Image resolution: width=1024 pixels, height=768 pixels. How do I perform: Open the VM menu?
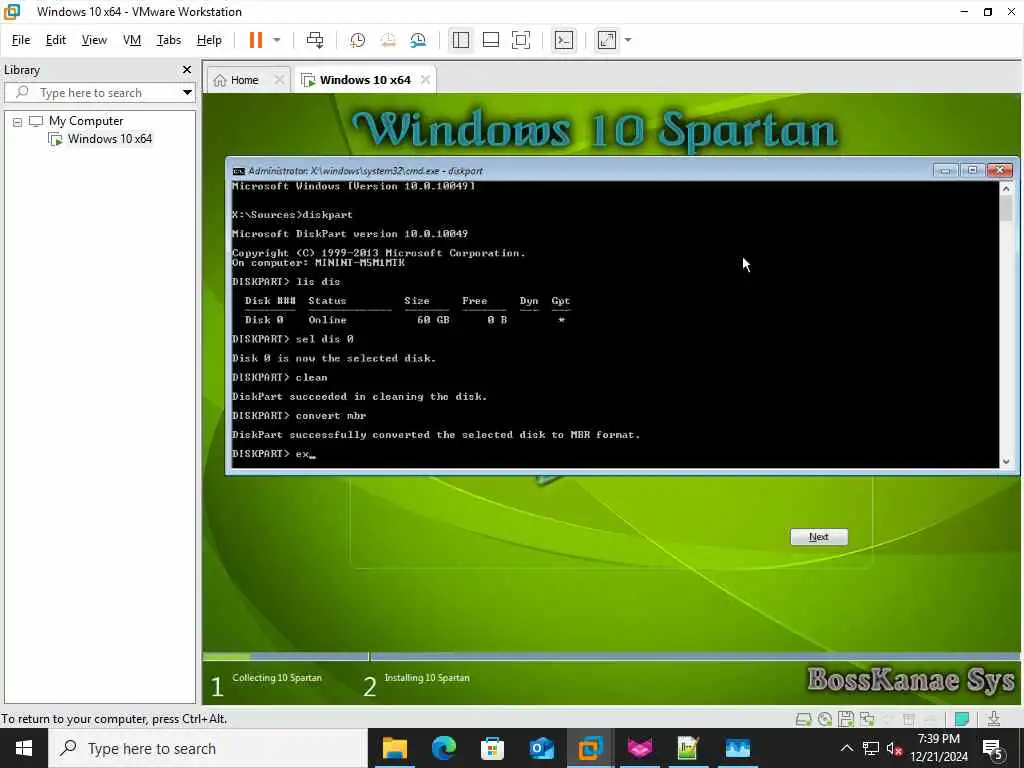tap(132, 40)
